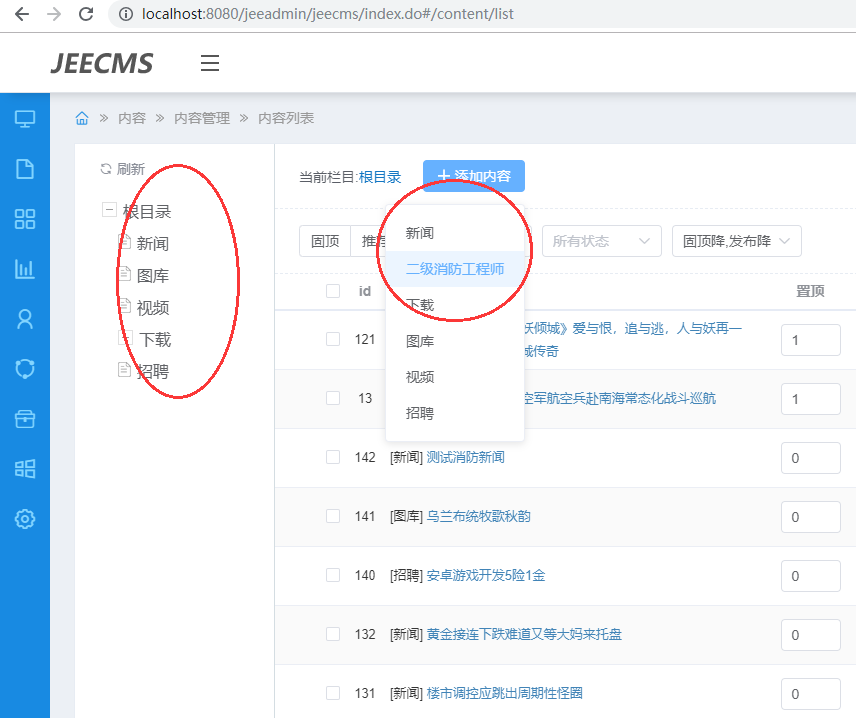856x718 pixels.
Task: Reload the page with refresh icon
Action: [x=86, y=14]
